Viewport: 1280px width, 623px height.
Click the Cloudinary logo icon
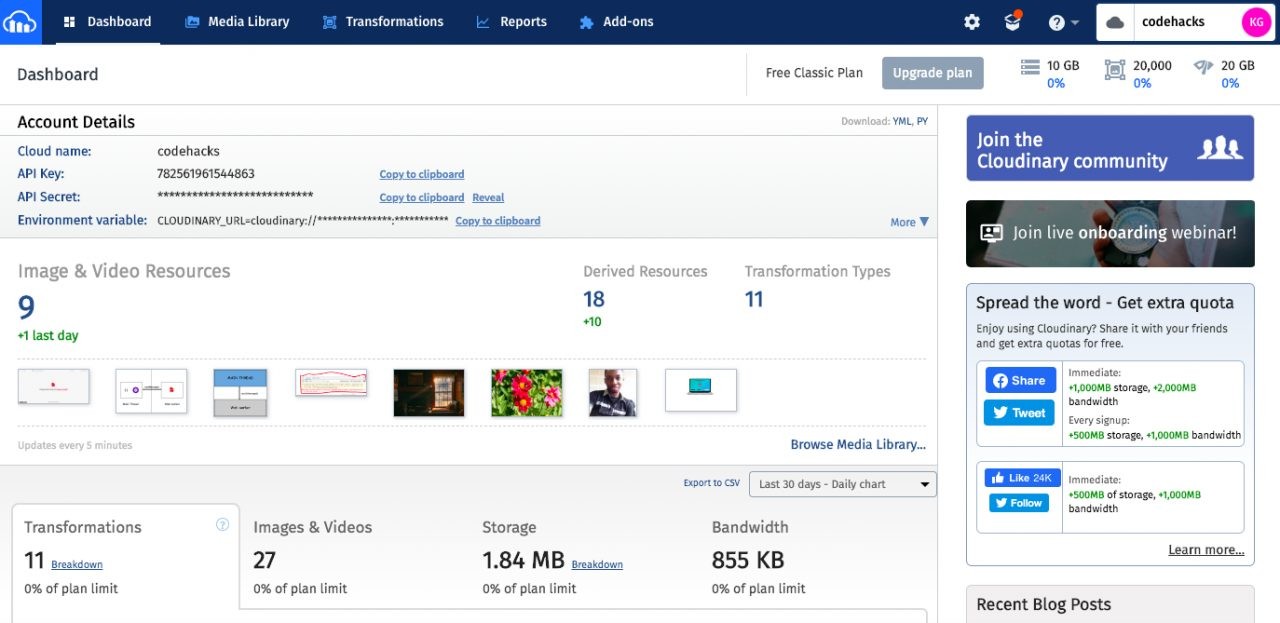tap(21, 21)
